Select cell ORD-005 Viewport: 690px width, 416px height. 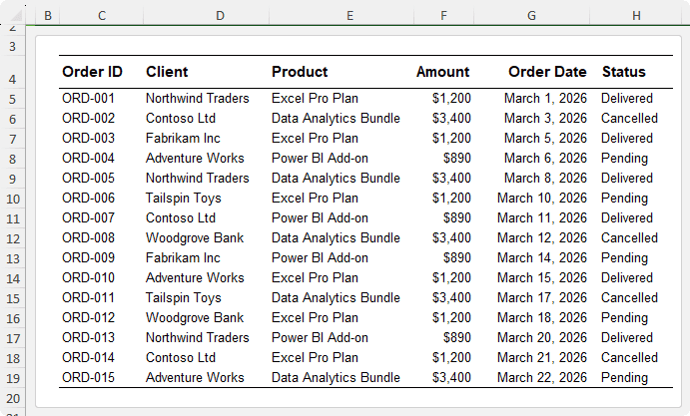click(x=88, y=178)
